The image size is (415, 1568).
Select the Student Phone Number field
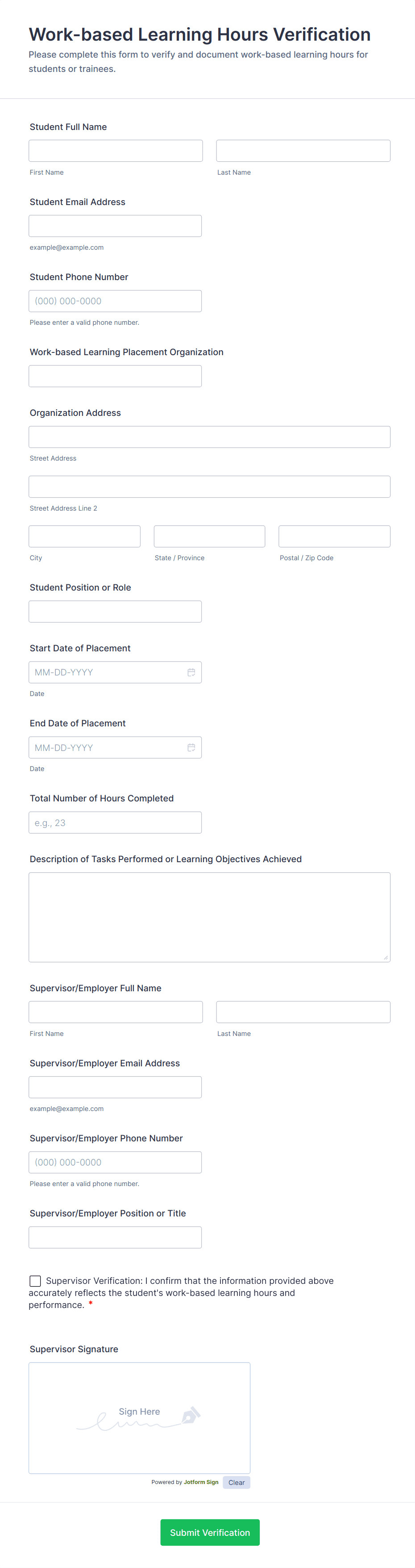point(115,301)
